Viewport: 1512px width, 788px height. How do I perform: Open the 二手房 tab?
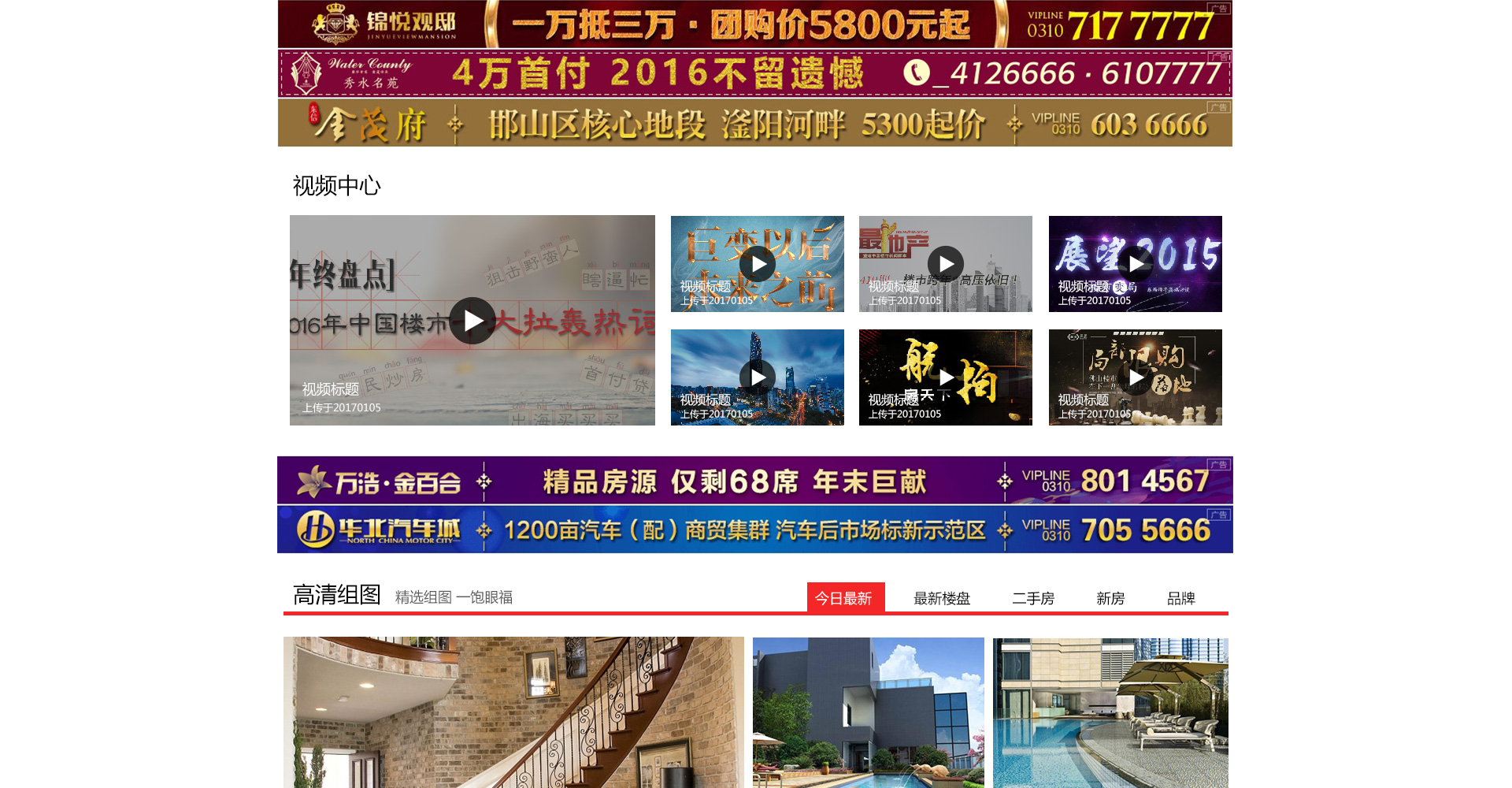1032,598
